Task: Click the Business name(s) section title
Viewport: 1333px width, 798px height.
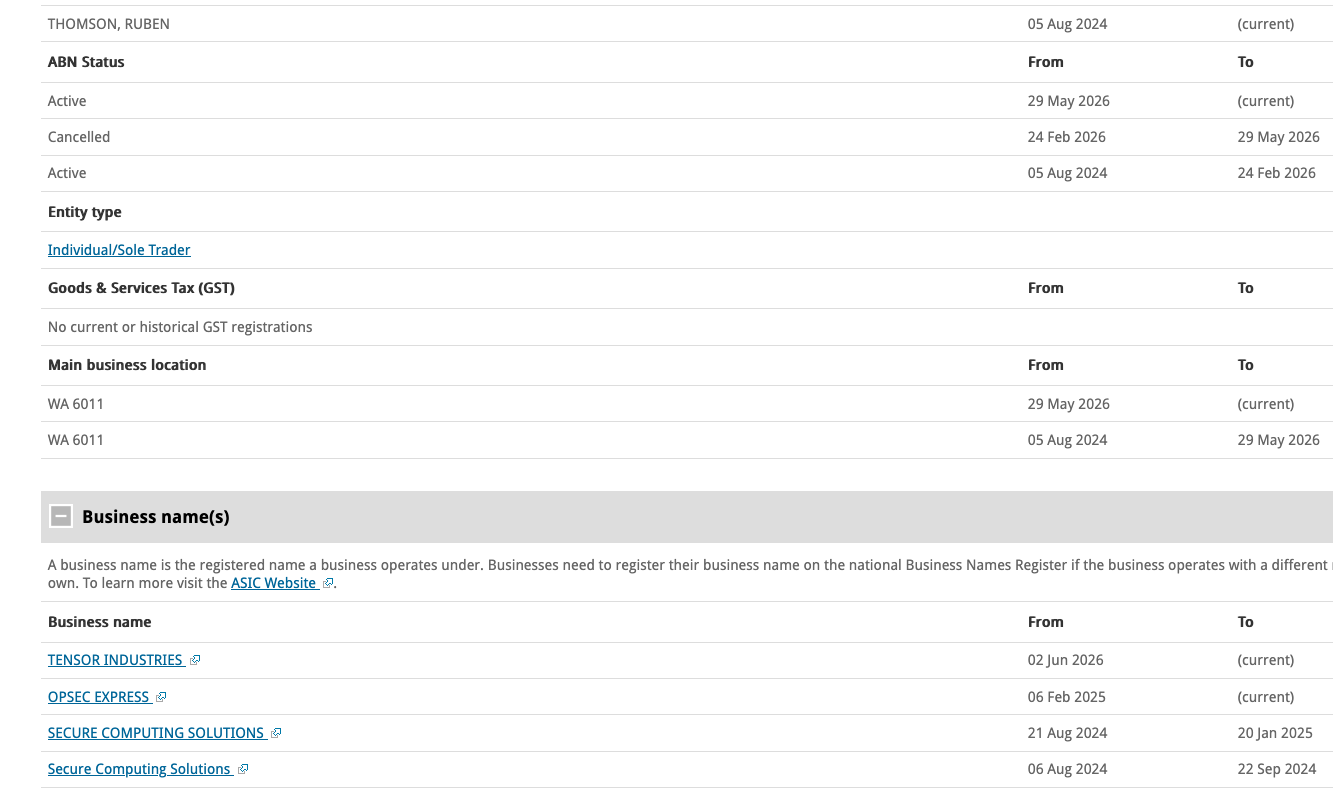Action: tap(156, 517)
